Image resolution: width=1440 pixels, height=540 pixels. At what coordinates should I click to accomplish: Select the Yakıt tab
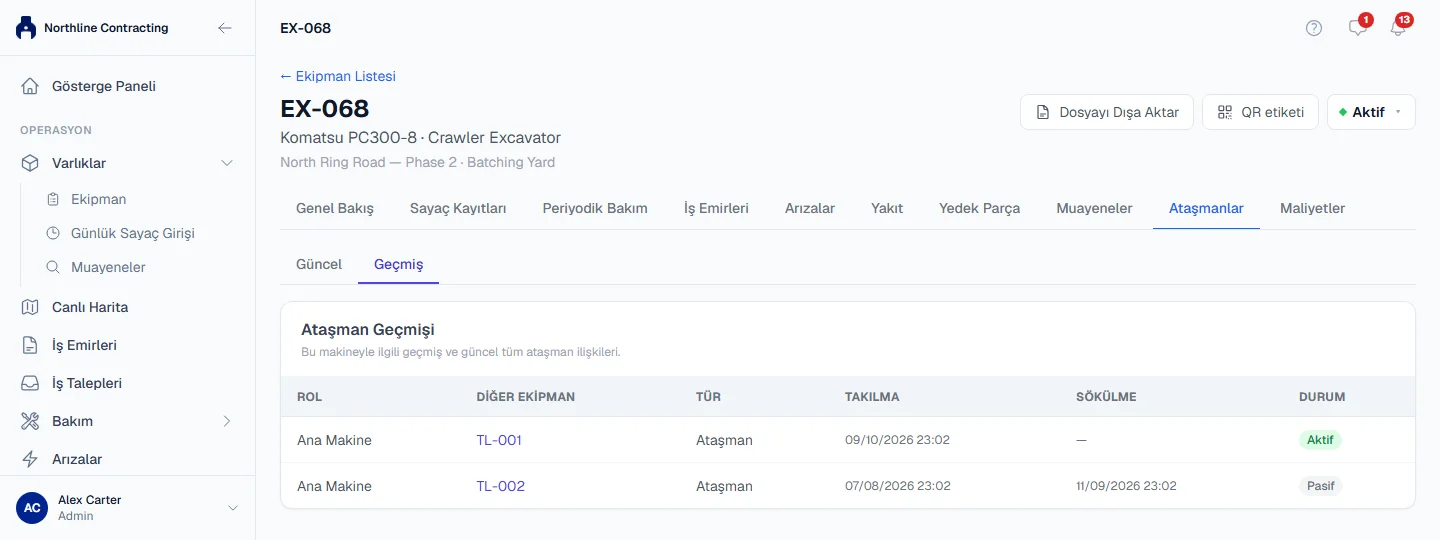[x=887, y=208]
